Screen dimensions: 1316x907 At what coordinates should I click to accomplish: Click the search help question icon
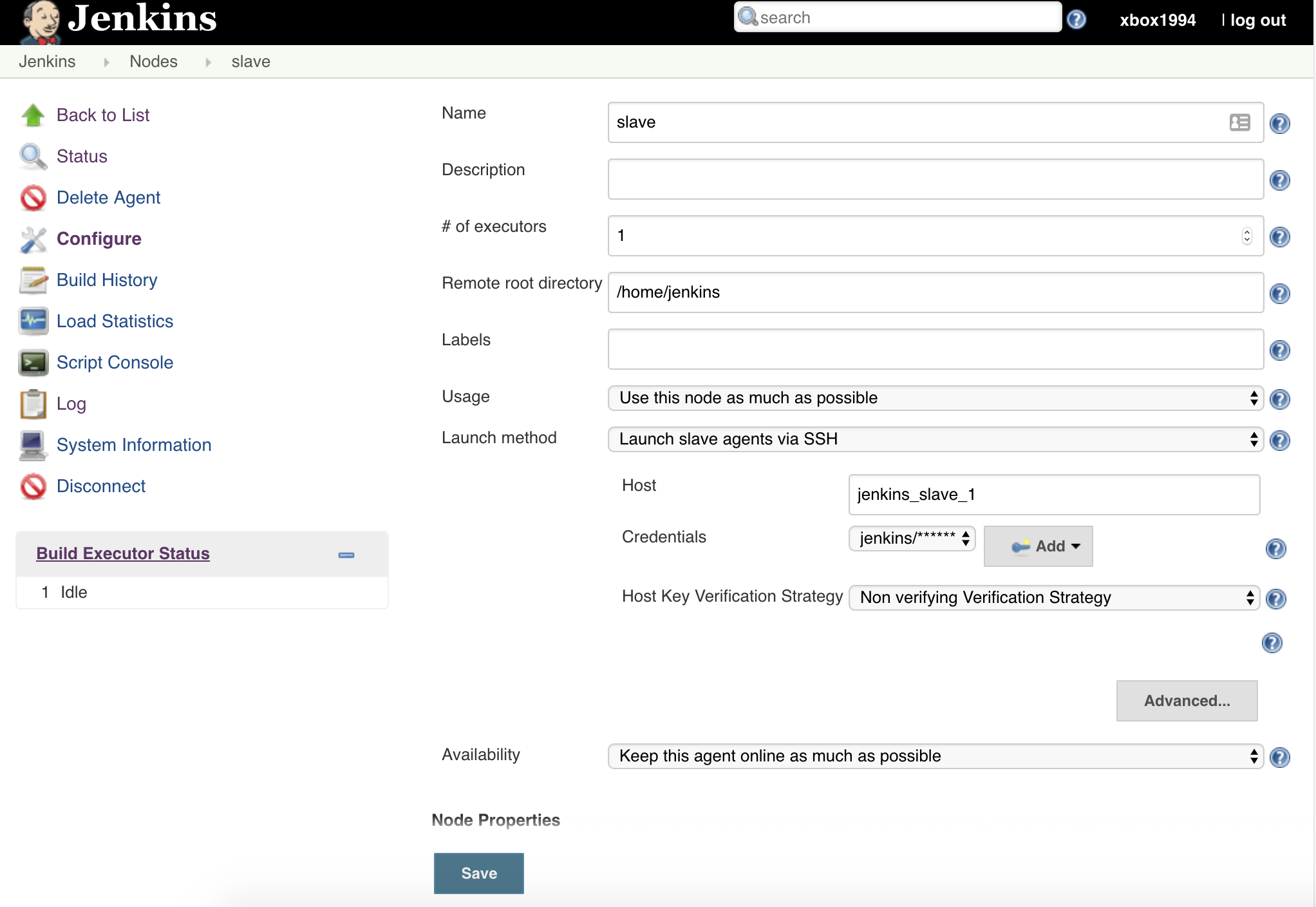point(1076,19)
